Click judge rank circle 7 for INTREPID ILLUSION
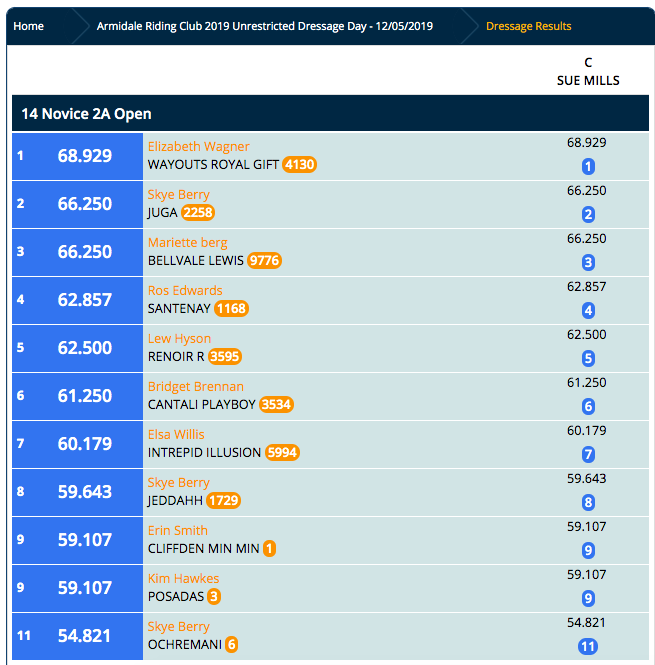655x665 pixels. 588,455
